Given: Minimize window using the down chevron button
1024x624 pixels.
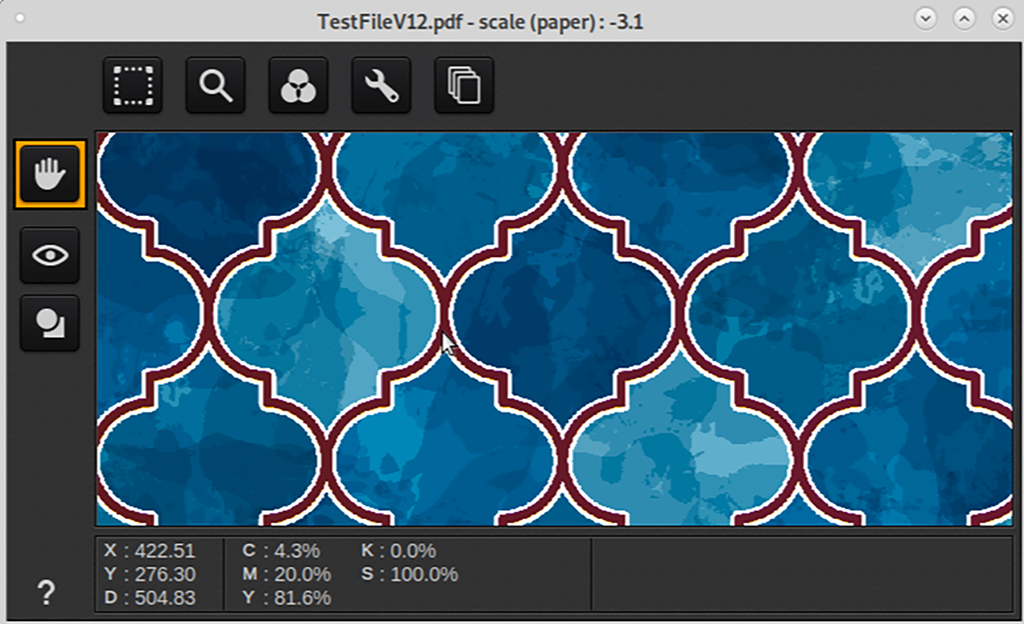Looking at the screenshot, I should 926,18.
